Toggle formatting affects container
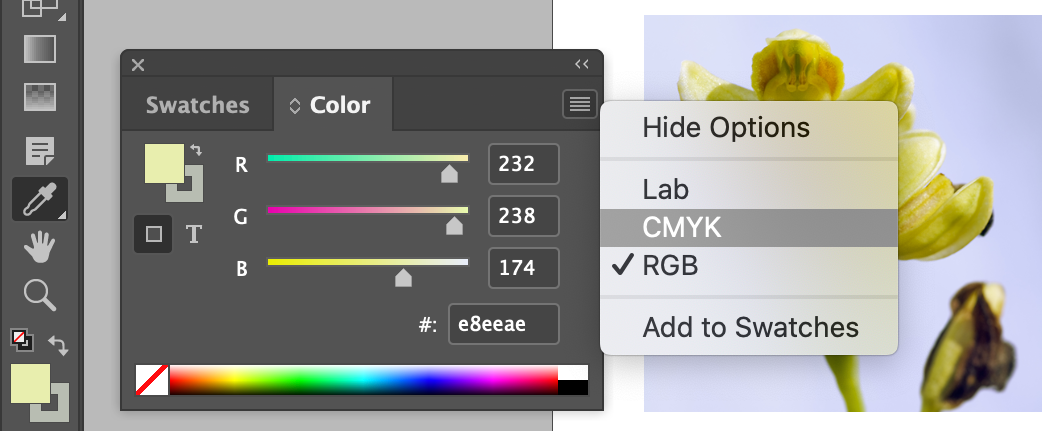The image size is (1062, 431). pyautogui.click(x=153, y=234)
